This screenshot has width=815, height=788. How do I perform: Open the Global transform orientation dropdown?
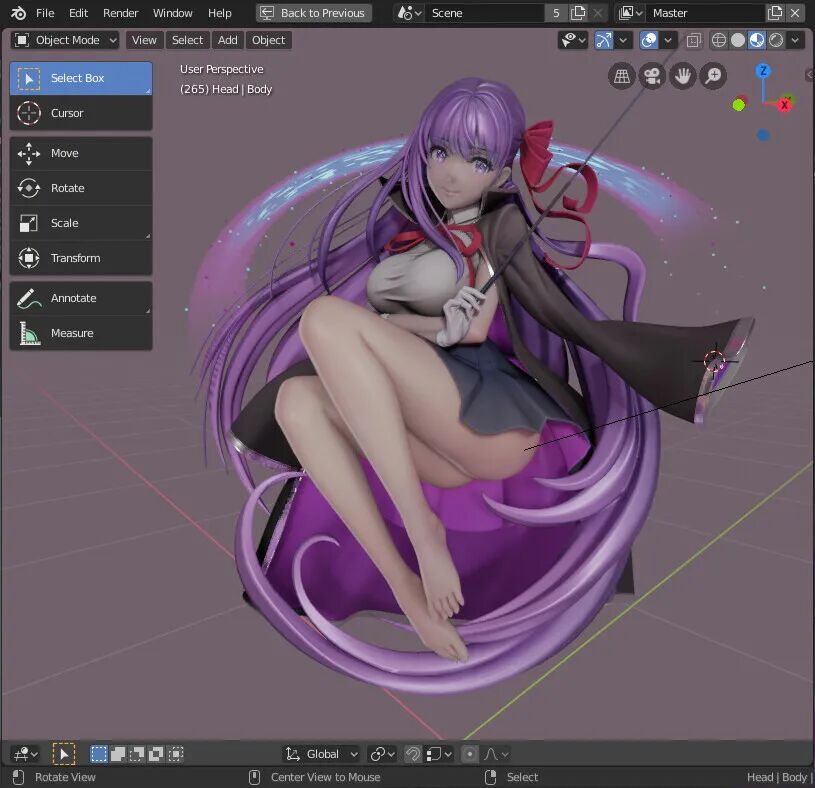pyautogui.click(x=321, y=754)
